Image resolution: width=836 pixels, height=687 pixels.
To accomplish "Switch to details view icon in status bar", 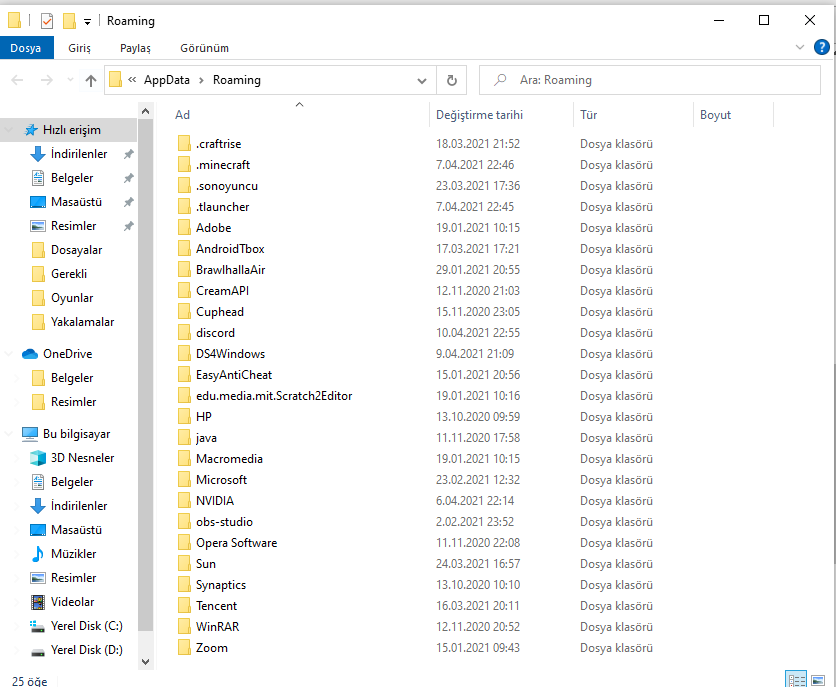I will pos(796,680).
